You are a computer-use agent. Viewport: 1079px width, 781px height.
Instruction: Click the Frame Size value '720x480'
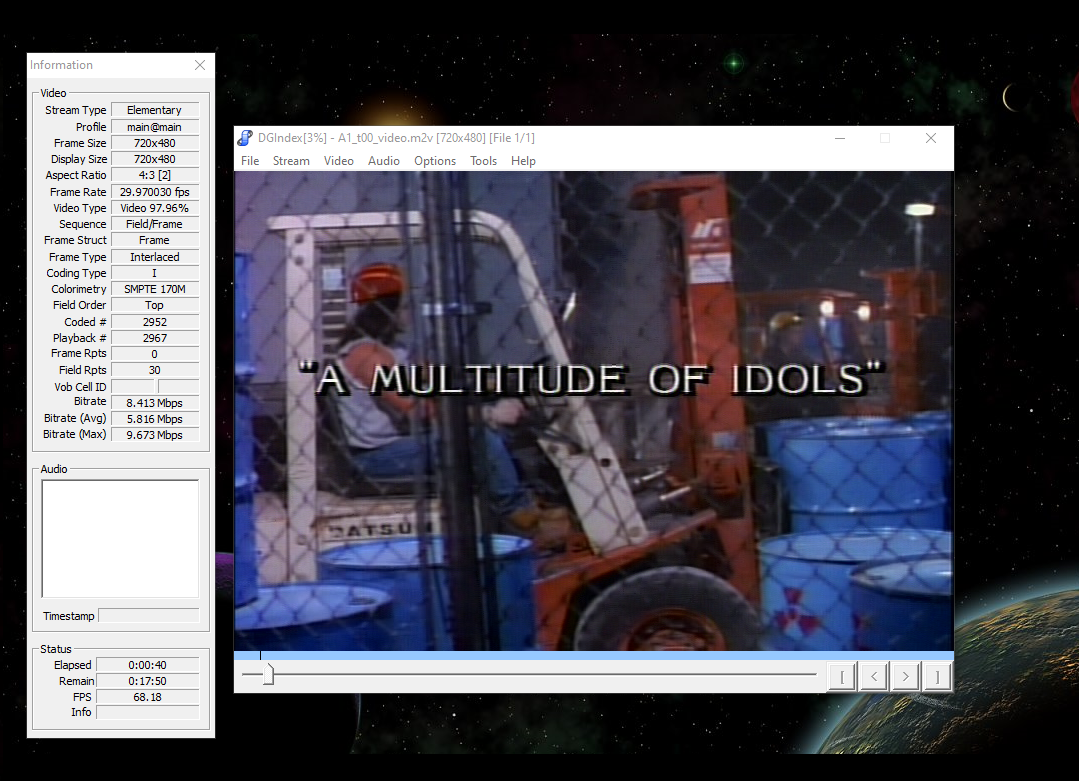pyautogui.click(x=155, y=143)
